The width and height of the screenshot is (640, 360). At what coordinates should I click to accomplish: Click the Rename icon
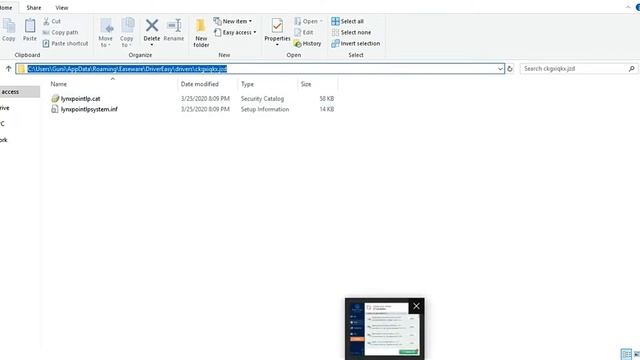click(x=174, y=26)
